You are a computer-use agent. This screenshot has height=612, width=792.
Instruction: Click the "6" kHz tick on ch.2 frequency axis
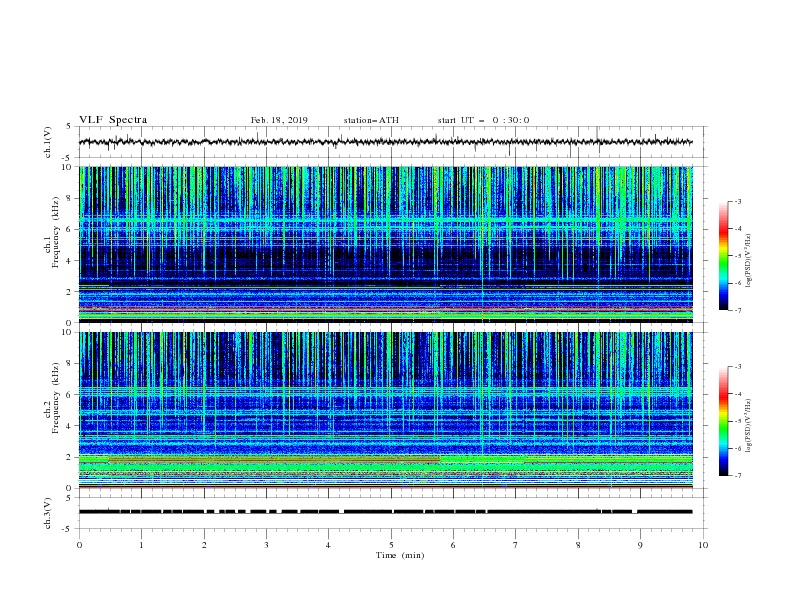click(69, 395)
